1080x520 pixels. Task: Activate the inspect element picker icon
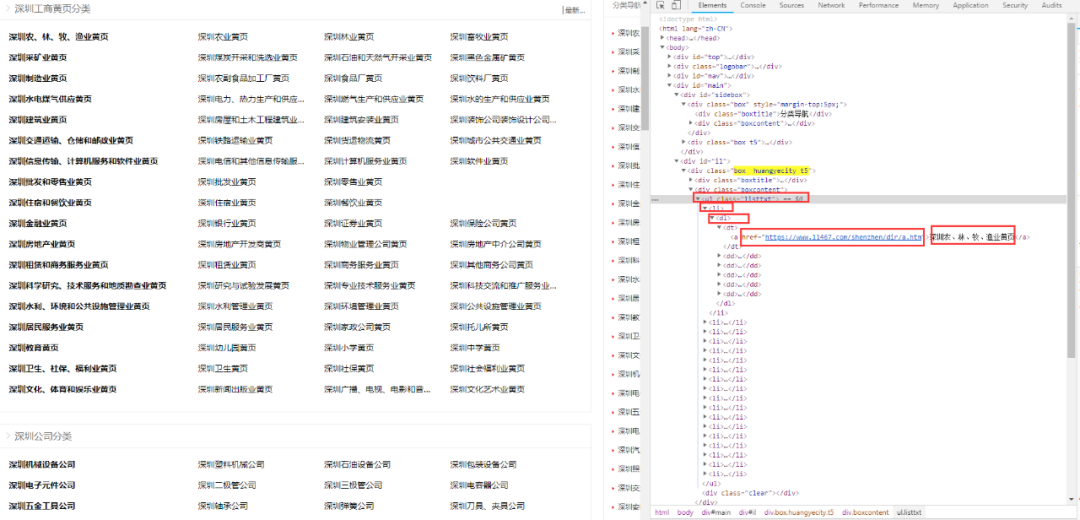click(x=660, y=6)
